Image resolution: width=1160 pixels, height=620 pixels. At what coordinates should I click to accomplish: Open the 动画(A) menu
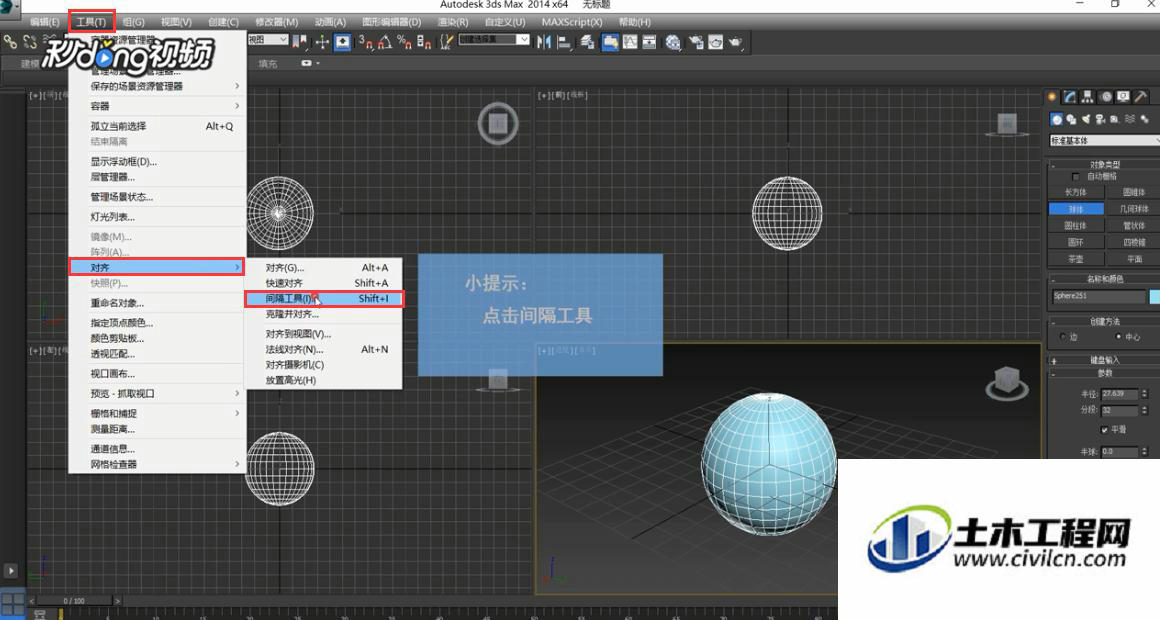(x=329, y=22)
